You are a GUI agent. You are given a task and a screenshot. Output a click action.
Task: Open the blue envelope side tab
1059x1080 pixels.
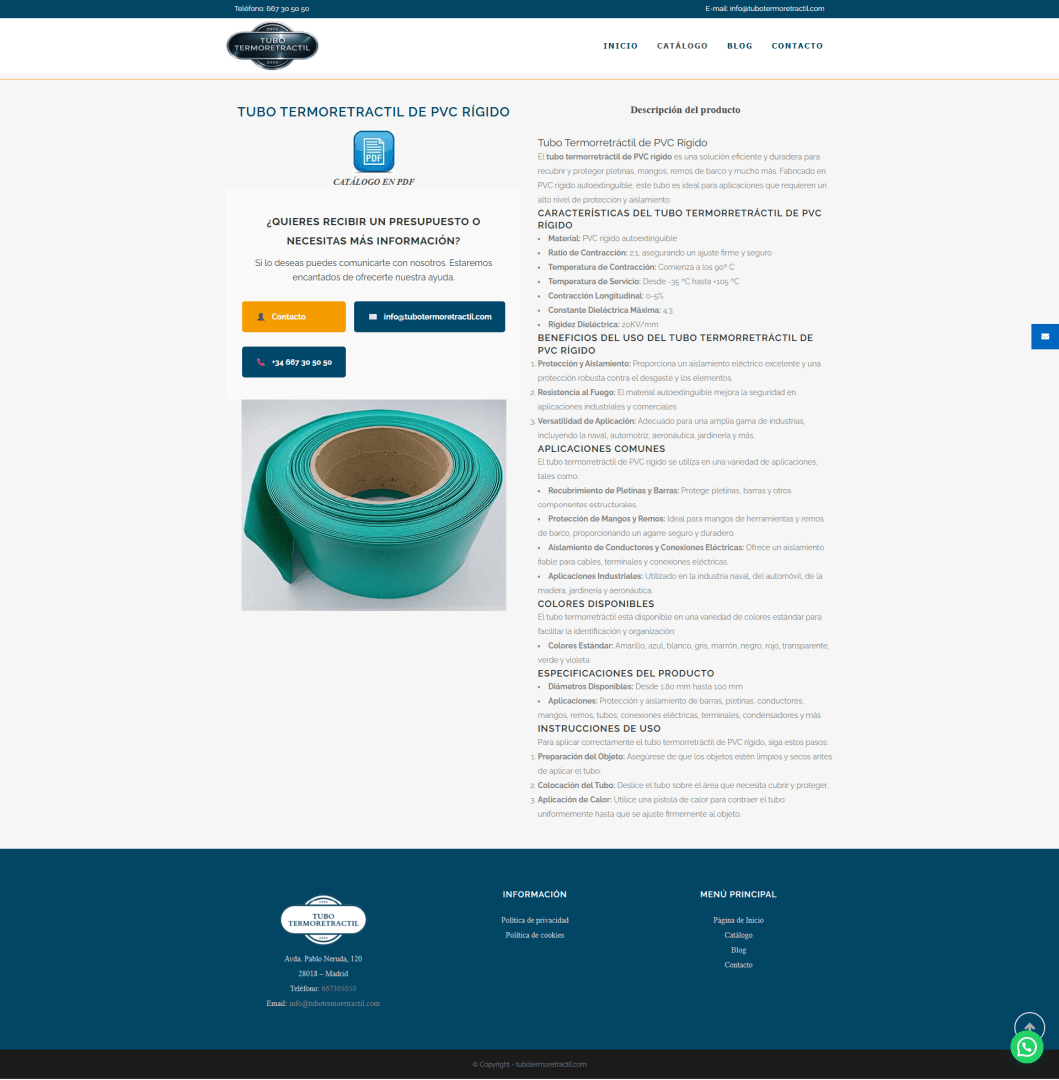pos(1044,336)
